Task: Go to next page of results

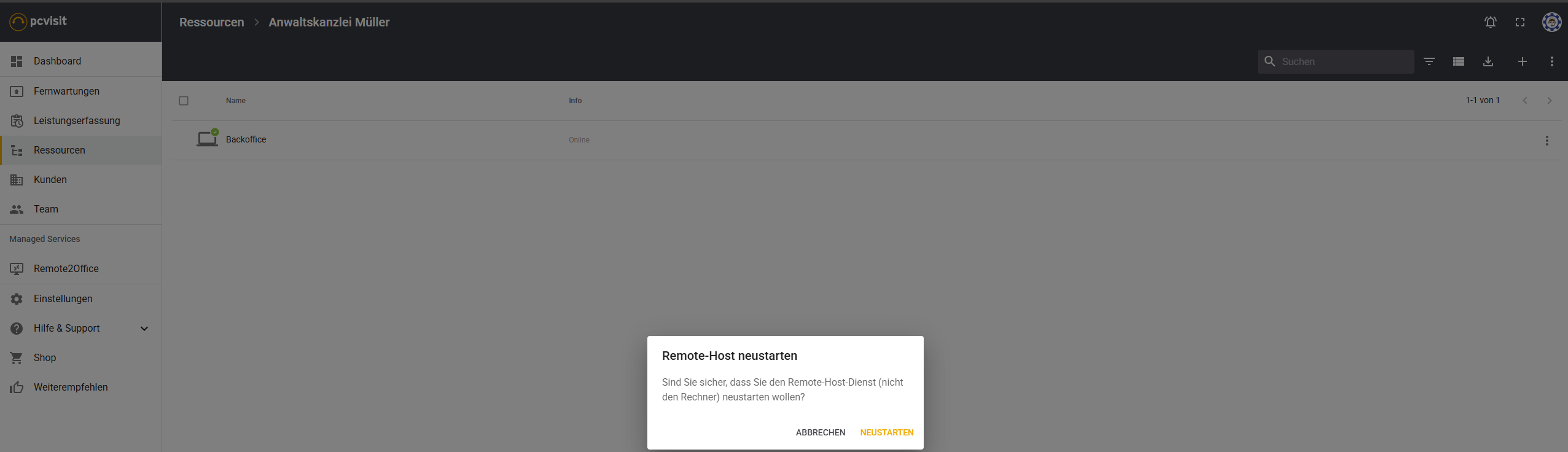Action: (1550, 101)
